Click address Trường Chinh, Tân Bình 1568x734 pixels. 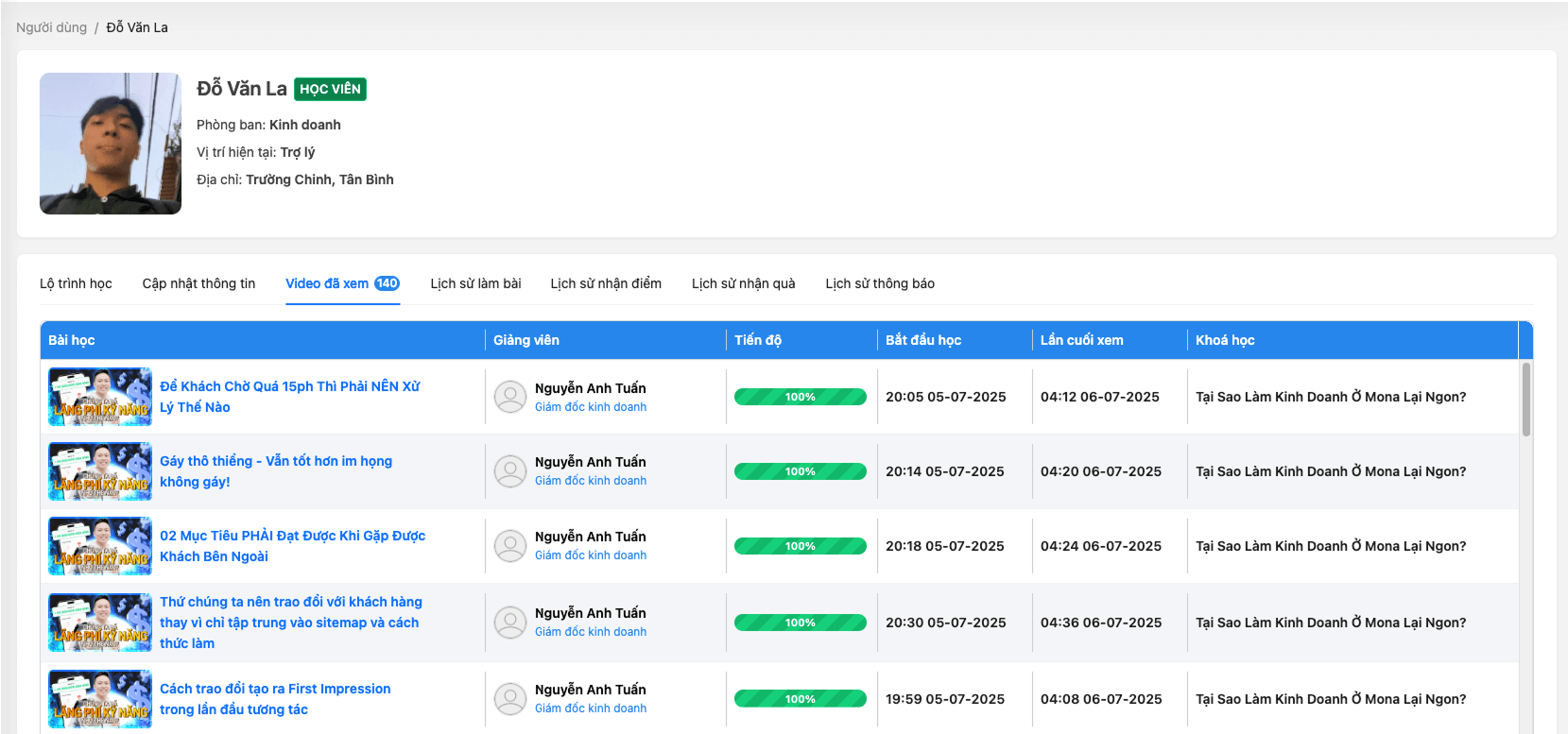319,179
